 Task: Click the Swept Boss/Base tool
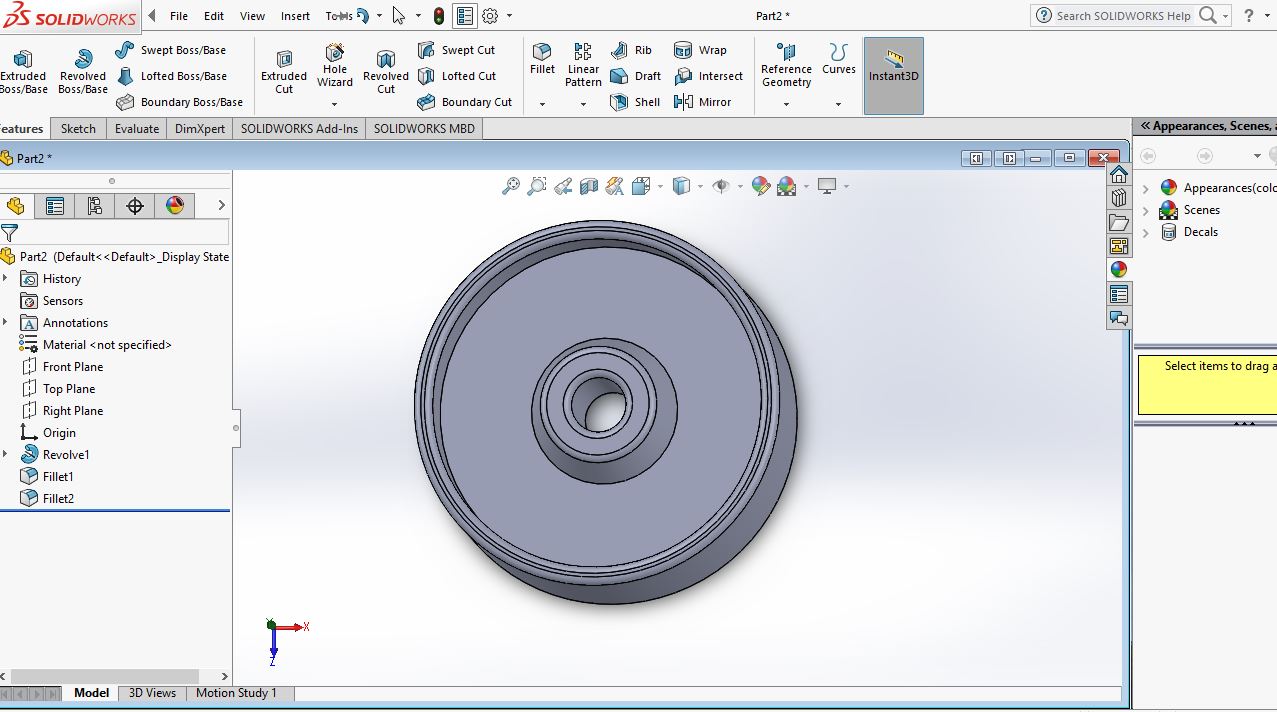click(170, 50)
